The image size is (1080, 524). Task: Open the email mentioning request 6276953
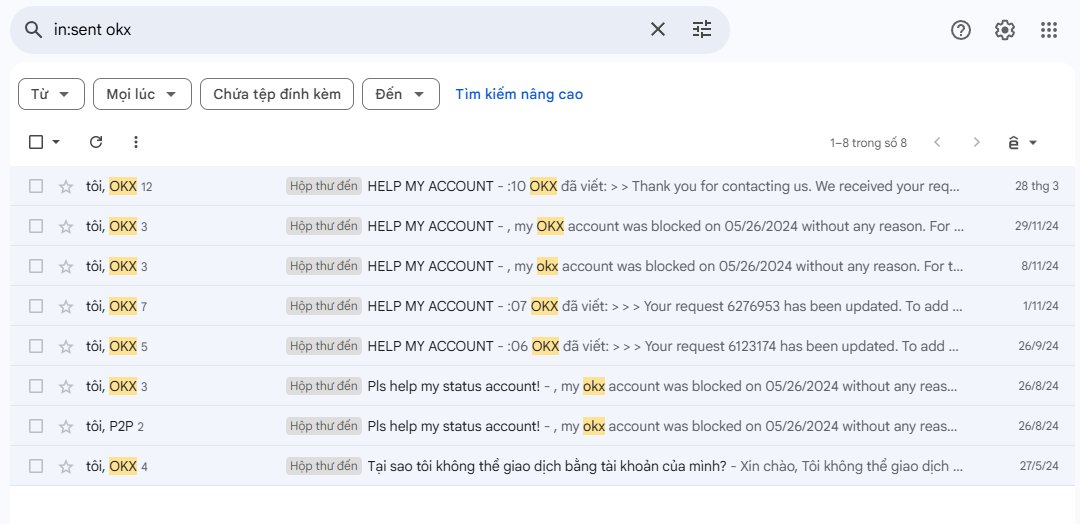(x=542, y=306)
